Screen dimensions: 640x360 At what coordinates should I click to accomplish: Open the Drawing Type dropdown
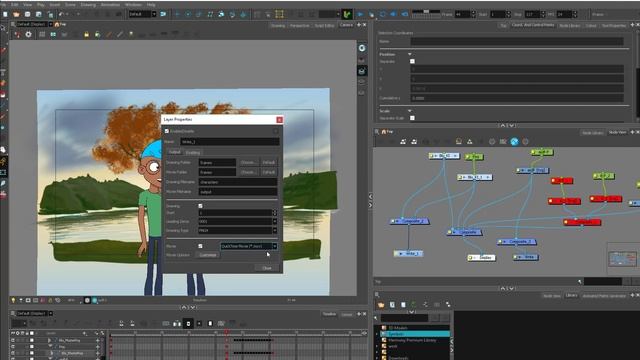pyautogui.click(x=238, y=230)
